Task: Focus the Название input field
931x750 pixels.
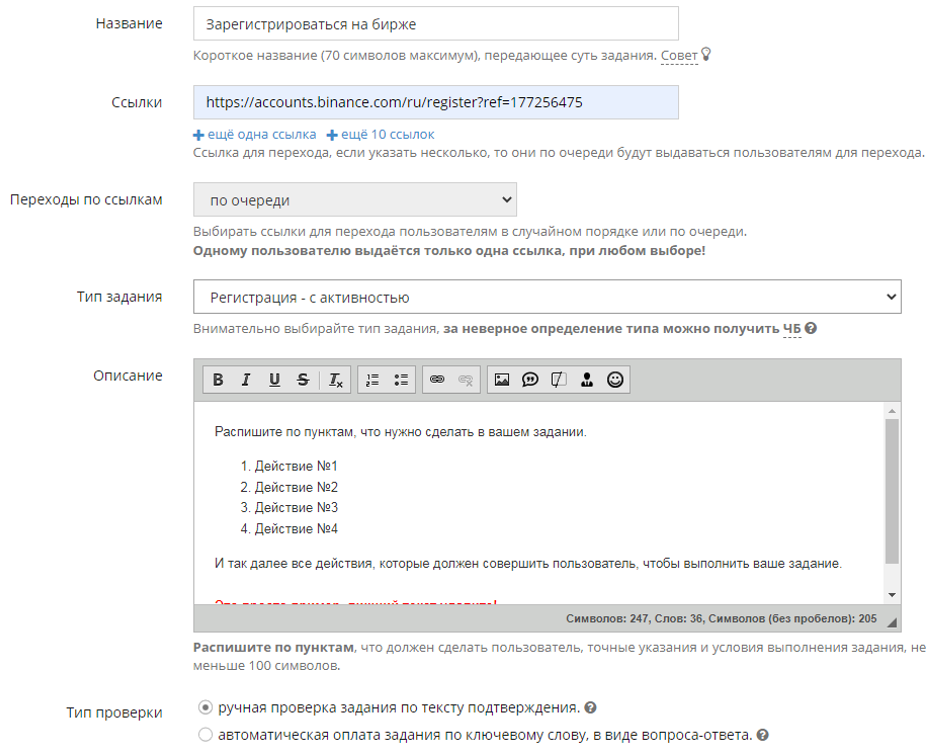Action: click(435, 24)
